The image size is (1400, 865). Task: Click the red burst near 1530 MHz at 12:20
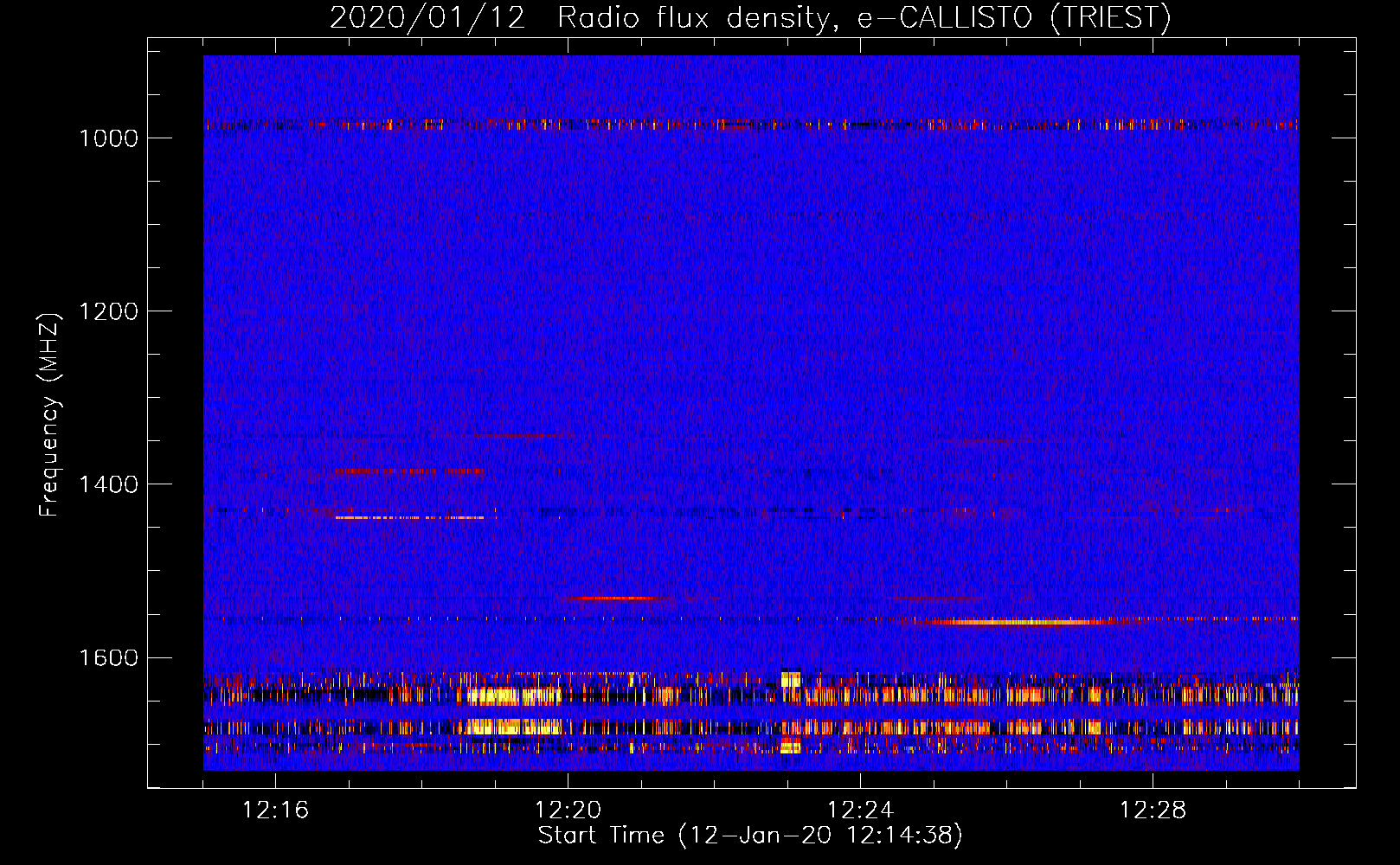pyautogui.click(x=614, y=598)
